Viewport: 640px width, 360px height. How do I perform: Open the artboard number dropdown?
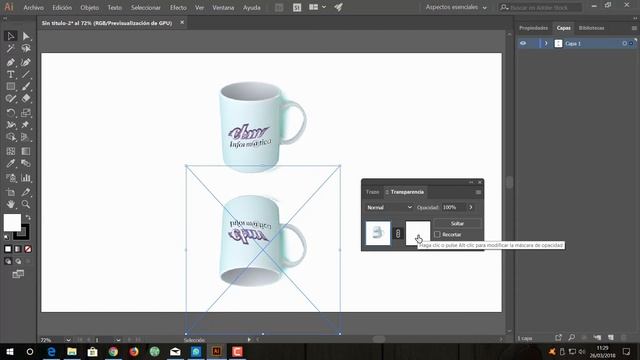point(118,340)
